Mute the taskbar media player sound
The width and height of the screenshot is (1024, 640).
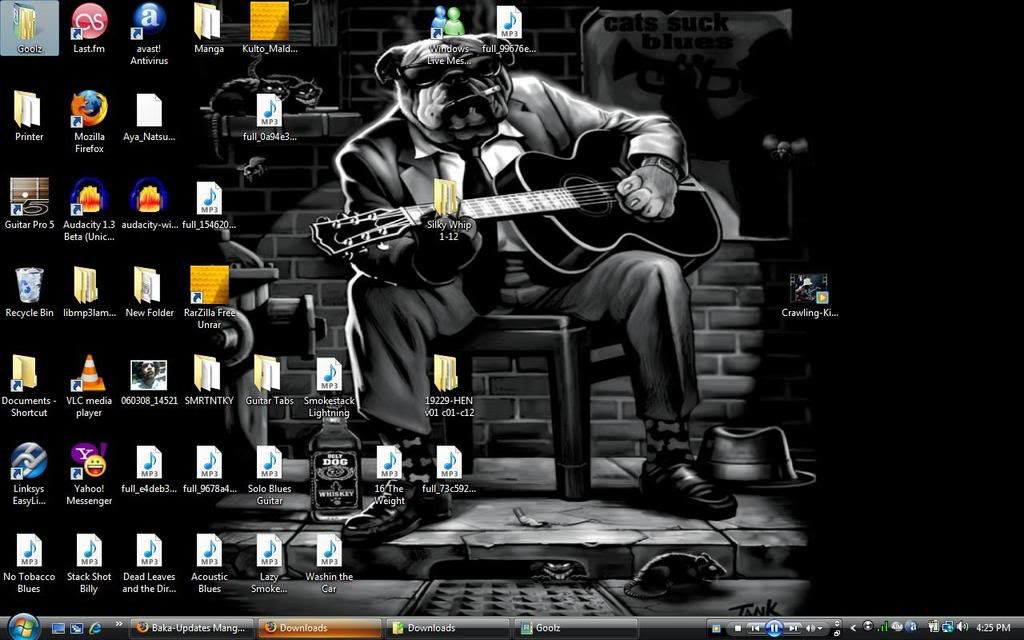pos(810,628)
